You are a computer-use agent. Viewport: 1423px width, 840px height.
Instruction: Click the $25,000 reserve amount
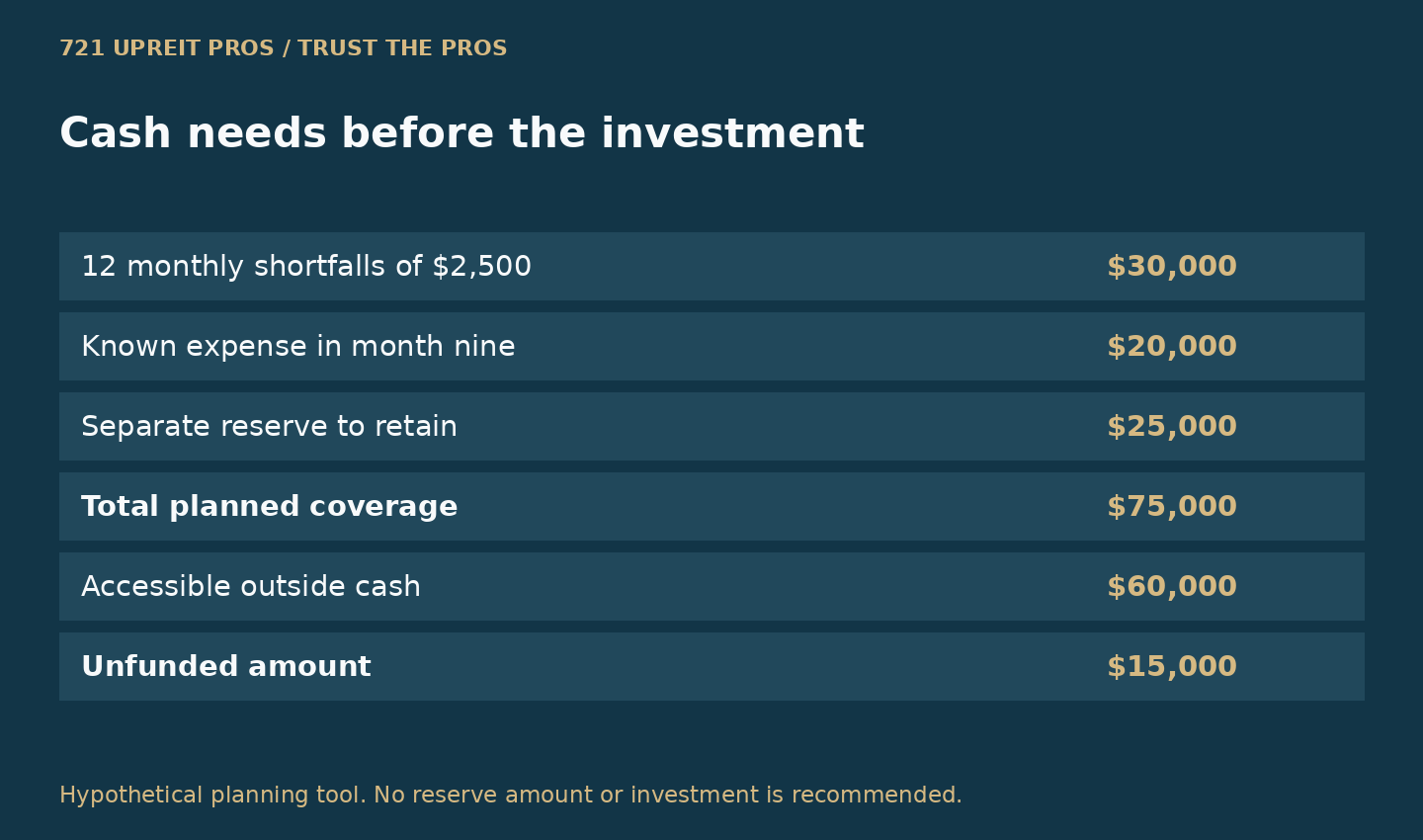(x=1172, y=427)
